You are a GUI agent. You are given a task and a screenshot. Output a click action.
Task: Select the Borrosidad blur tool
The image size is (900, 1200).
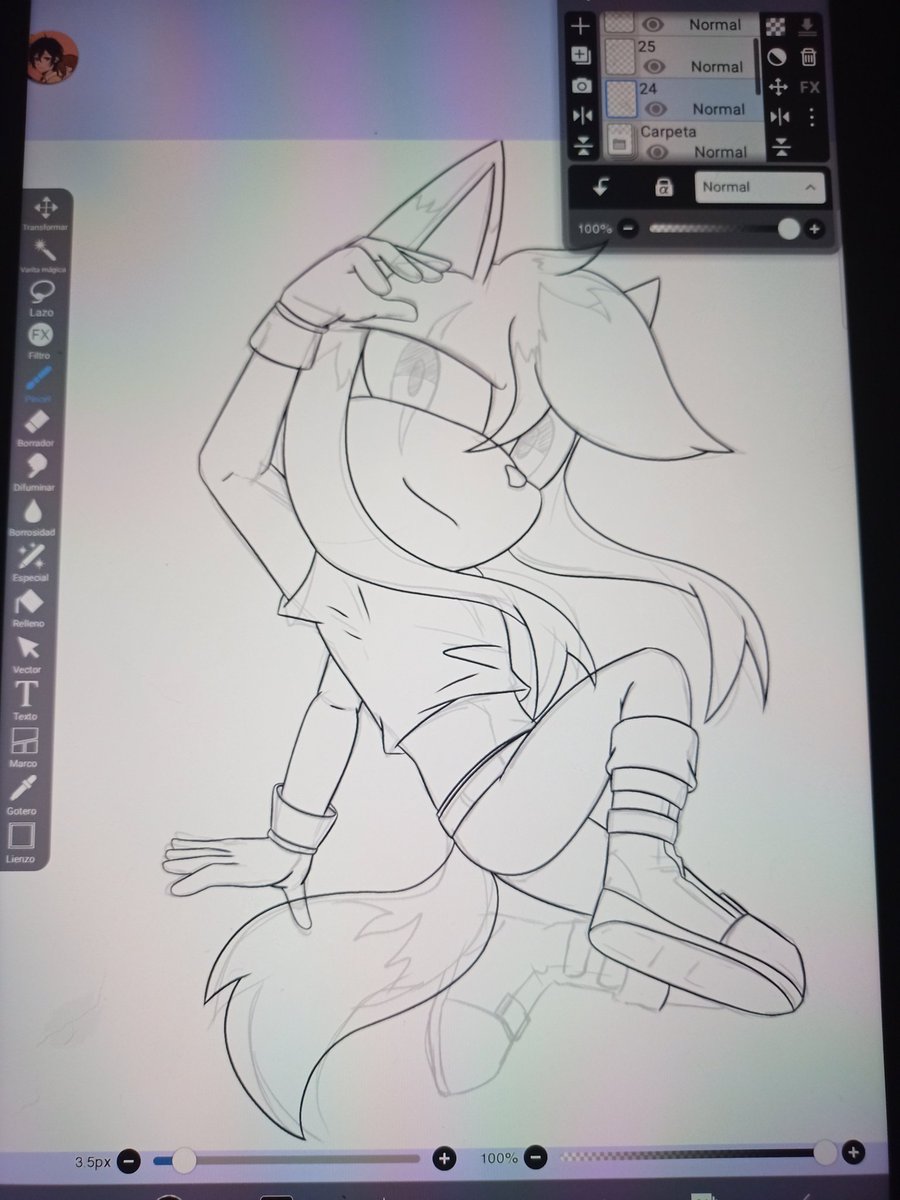tap(34, 517)
